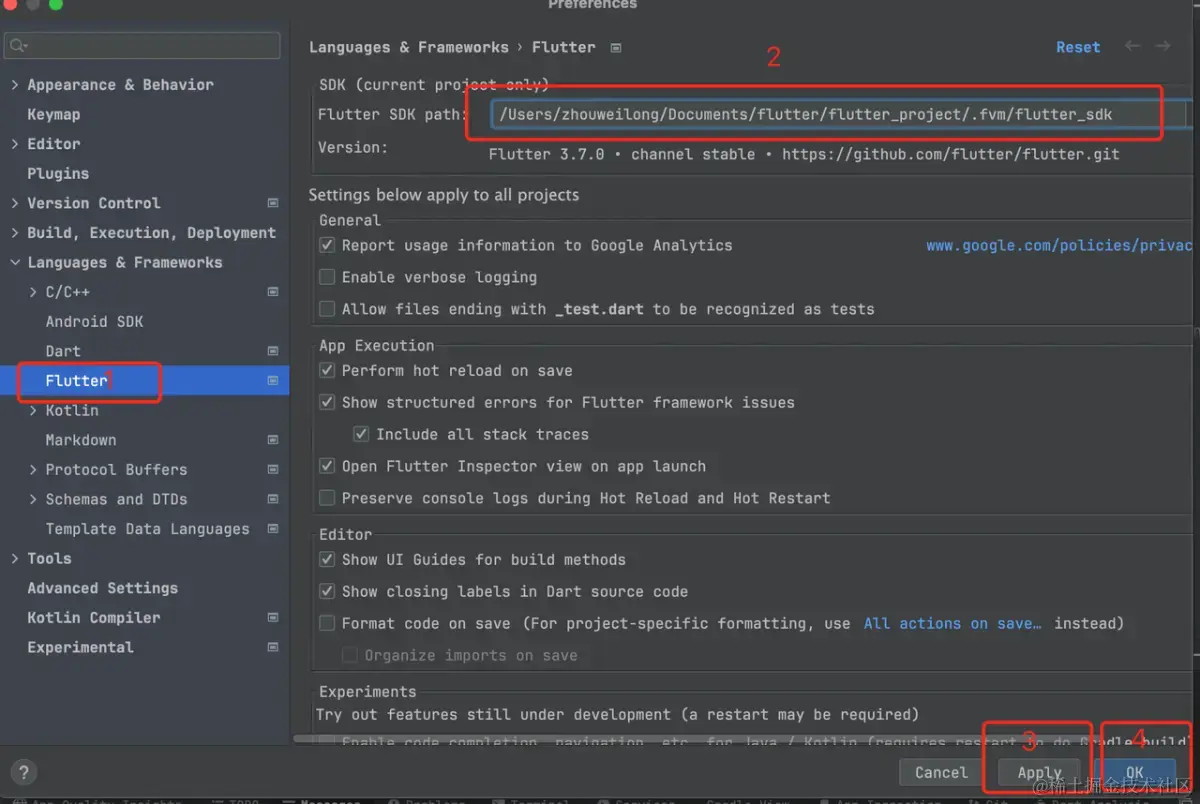Viewport: 1200px width, 804px height.
Task: Enable Preserve console logs during Hot Reload
Action: 327,497
